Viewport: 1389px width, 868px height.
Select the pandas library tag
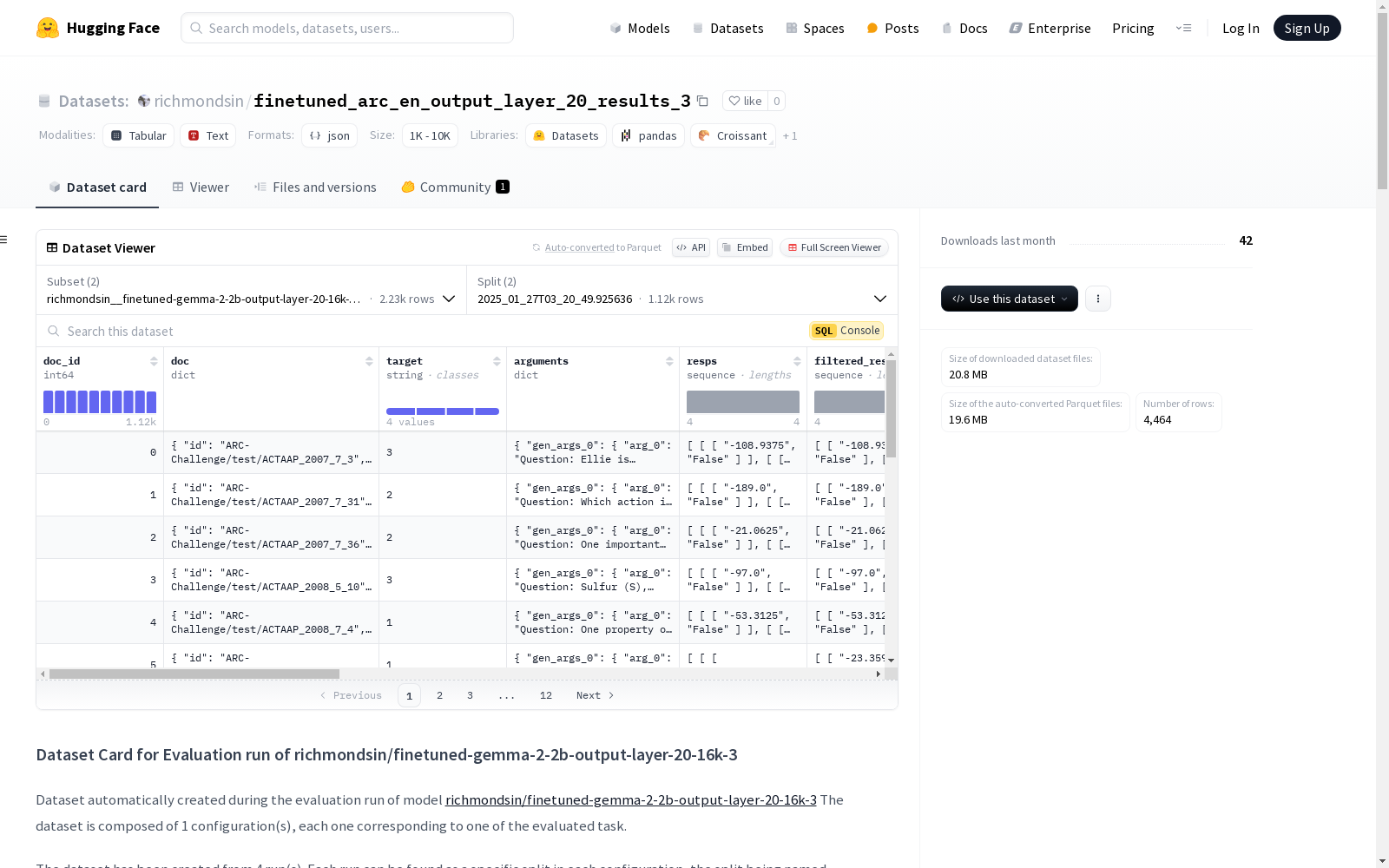point(648,135)
